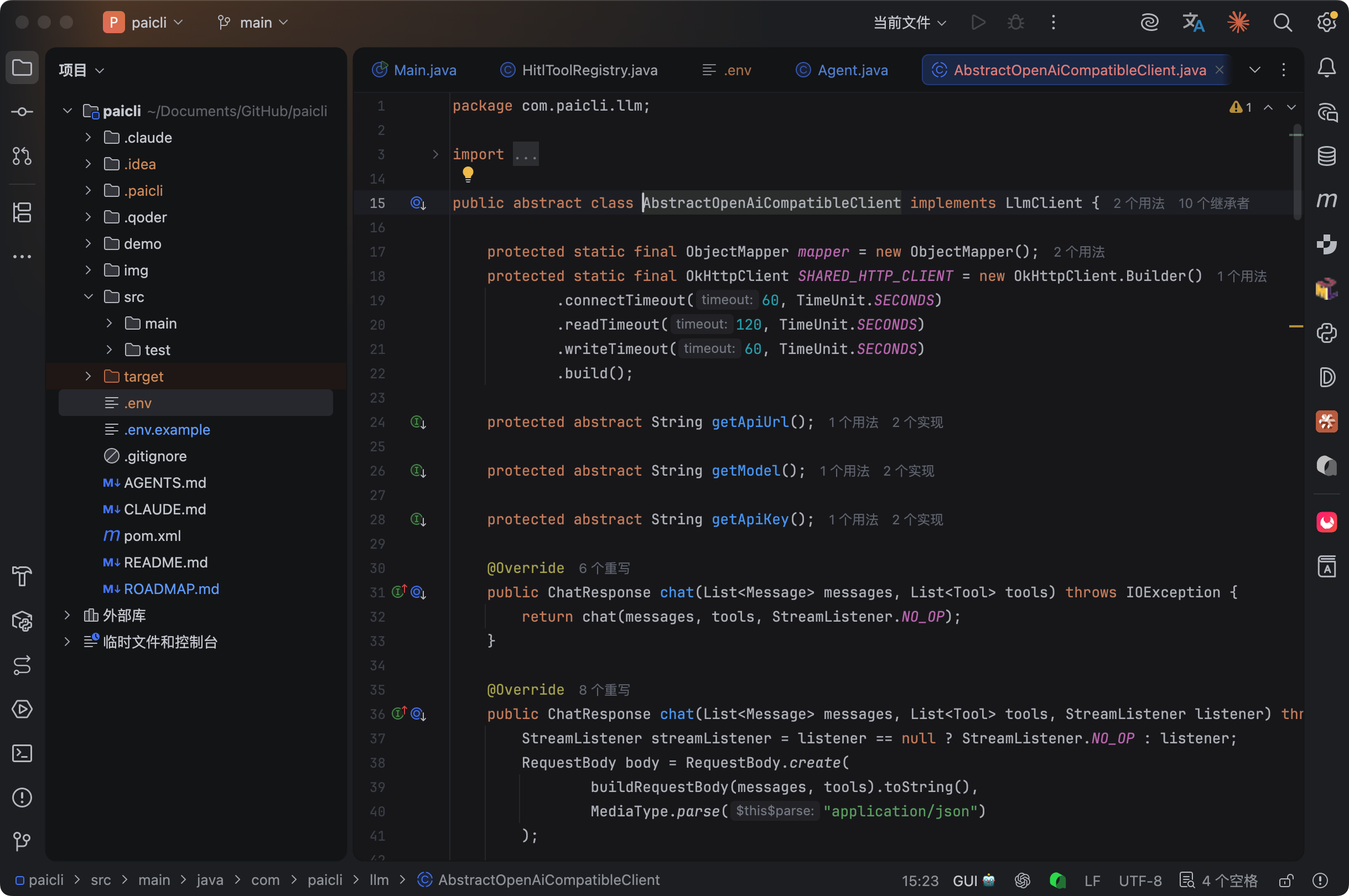Open the Structure tool window icon

click(x=22, y=212)
